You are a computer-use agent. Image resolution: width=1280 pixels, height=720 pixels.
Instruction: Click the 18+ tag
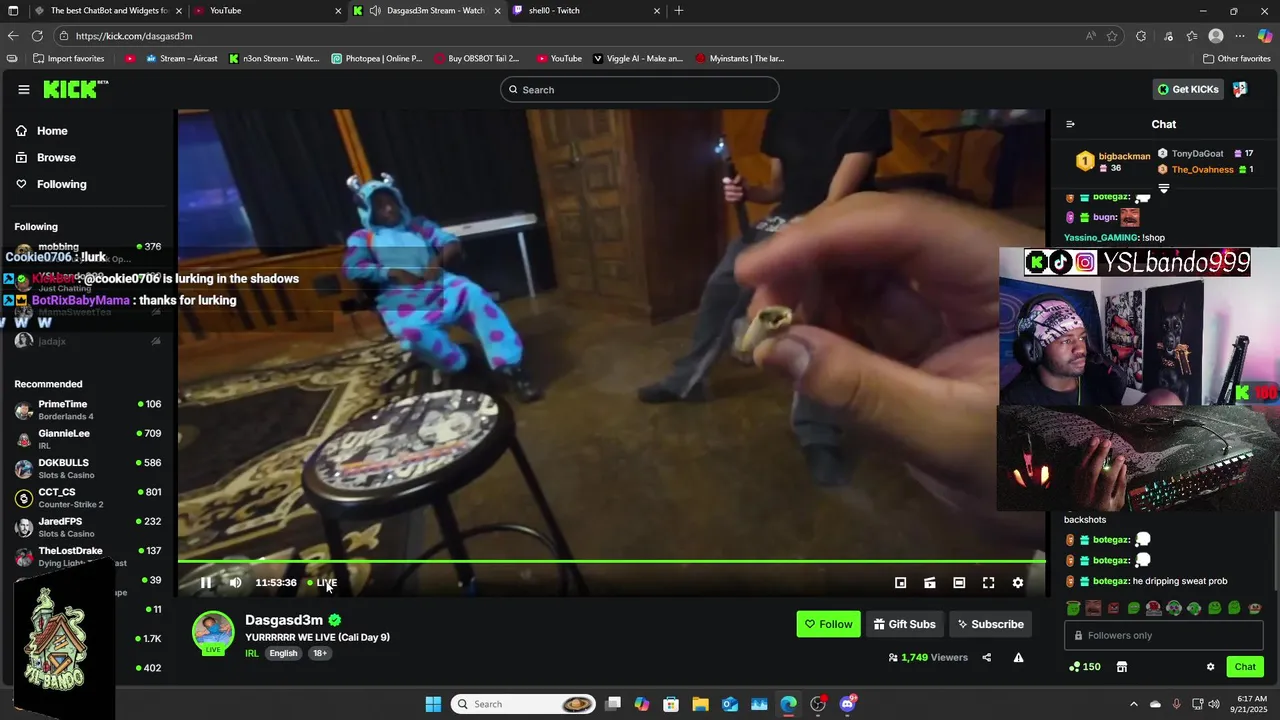pos(320,653)
